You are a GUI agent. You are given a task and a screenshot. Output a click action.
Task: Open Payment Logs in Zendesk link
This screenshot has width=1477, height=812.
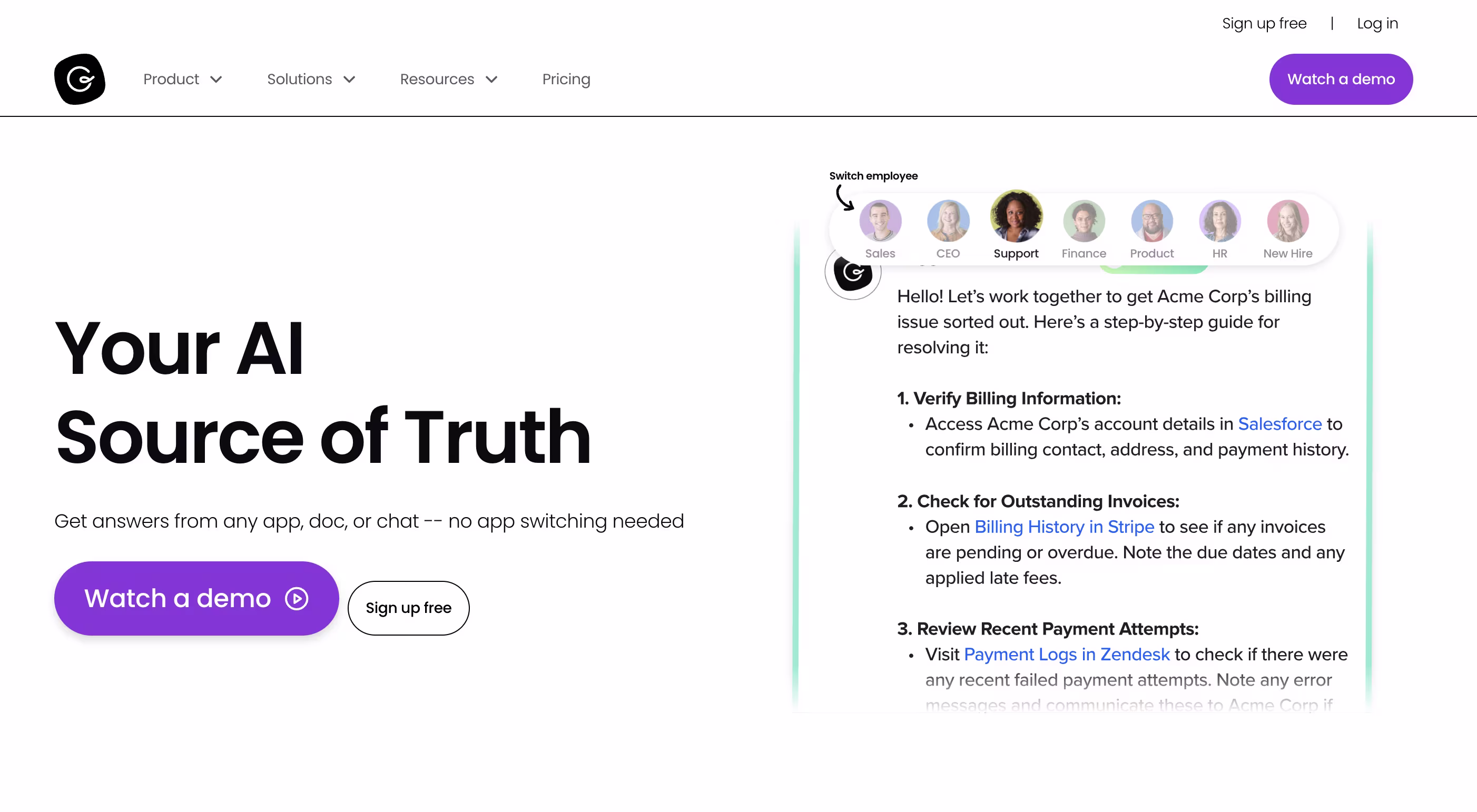pos(1067,655)
